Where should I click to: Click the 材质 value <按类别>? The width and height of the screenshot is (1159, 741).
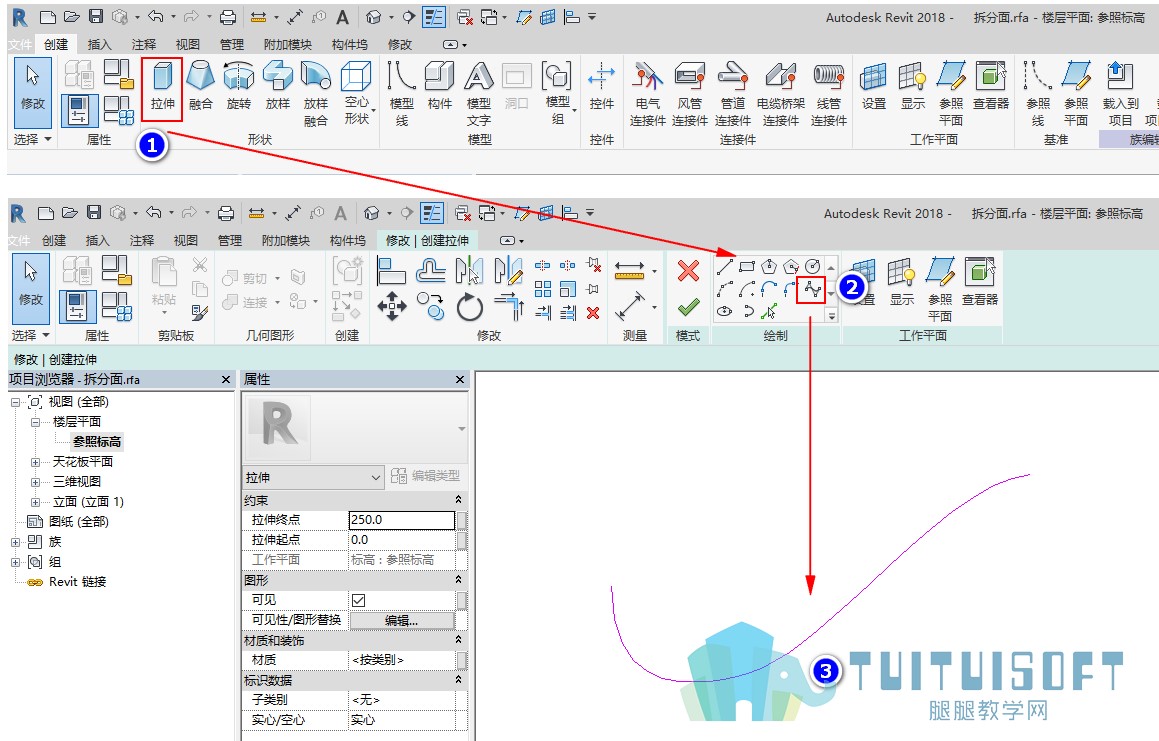coord(401,660)
